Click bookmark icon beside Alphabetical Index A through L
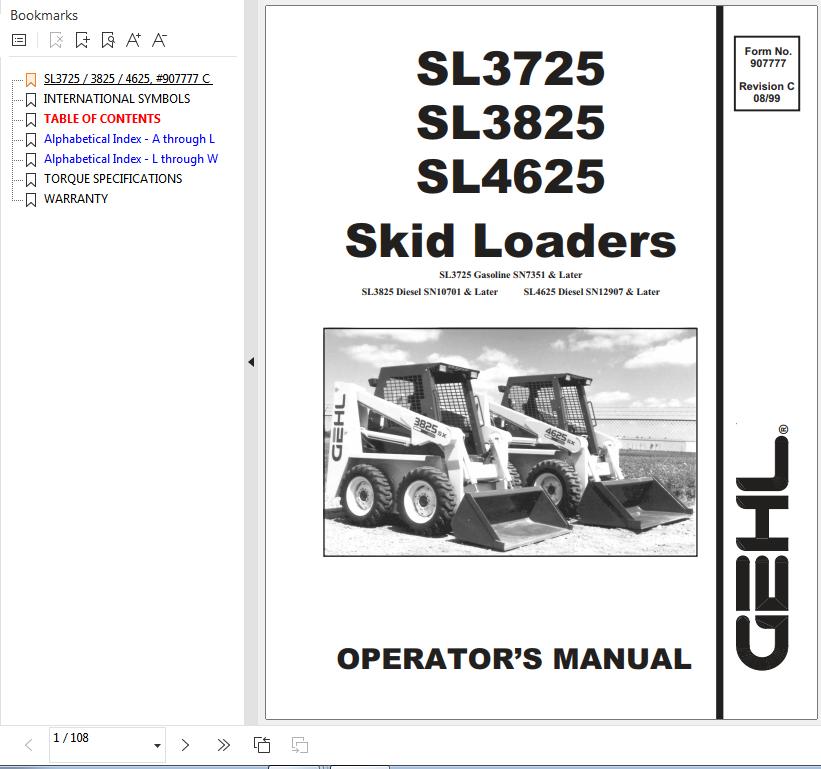Image resolution: width=821 pixels, height=769 pixels. pyautogui.click(x=31, y=139)
